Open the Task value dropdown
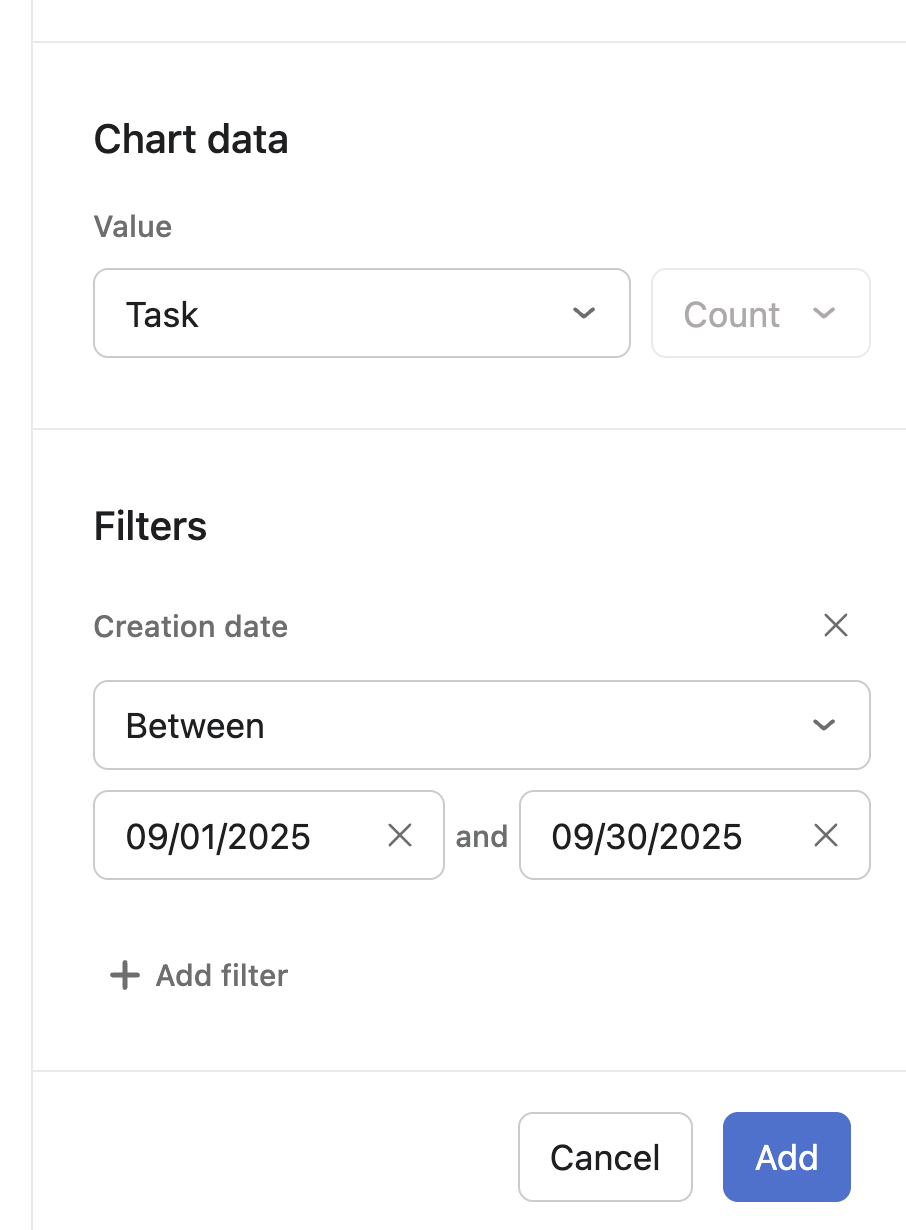Viewport: 906px width, 1230px height. (x=360, y=314)
